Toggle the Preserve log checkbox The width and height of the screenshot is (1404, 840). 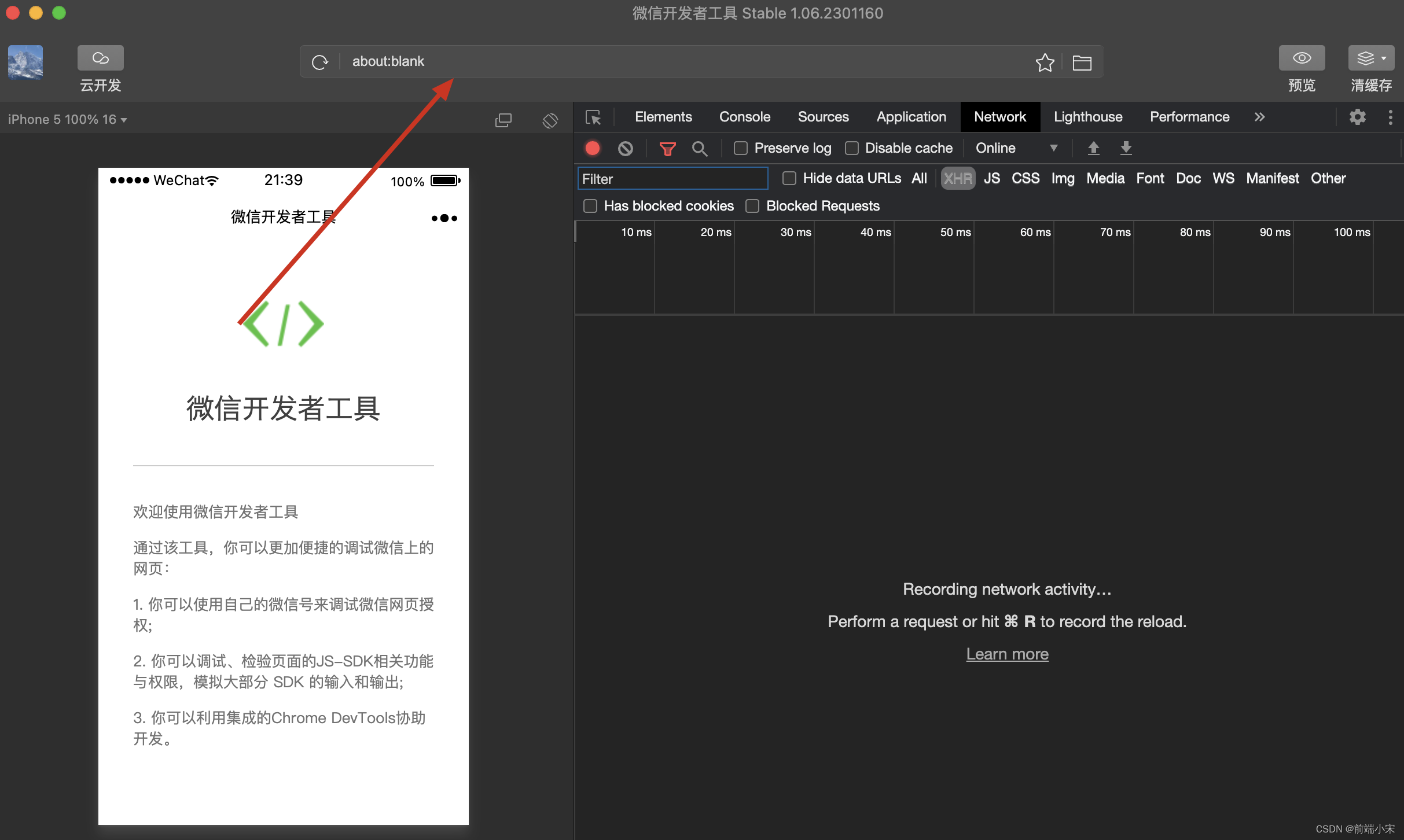click(739, 148)
